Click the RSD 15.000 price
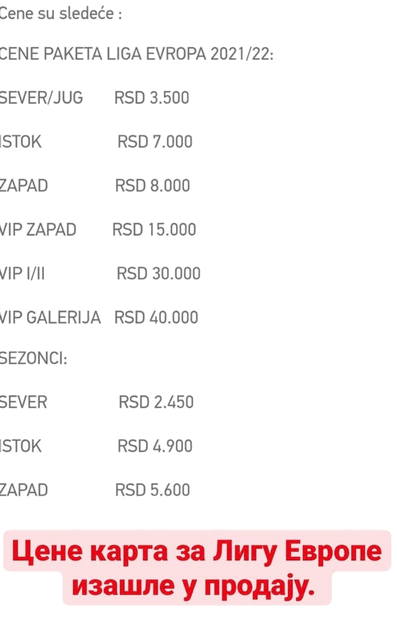This screenshot has height=625, width=397. coord(154,230)
